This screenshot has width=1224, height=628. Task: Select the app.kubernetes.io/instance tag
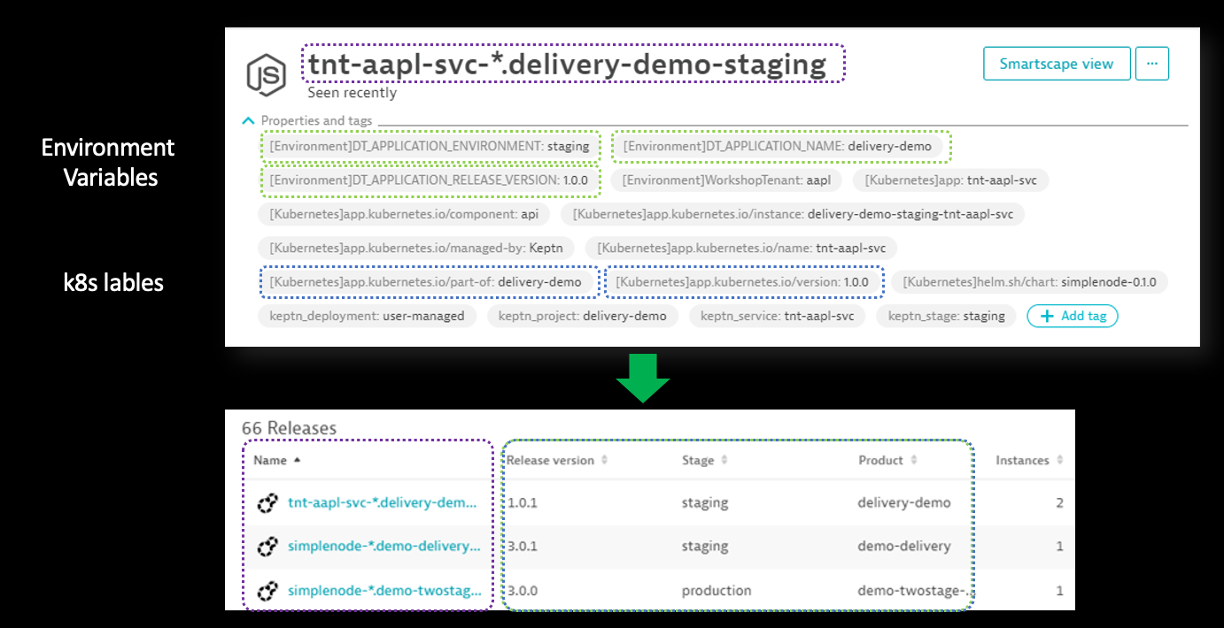point(792,214)
